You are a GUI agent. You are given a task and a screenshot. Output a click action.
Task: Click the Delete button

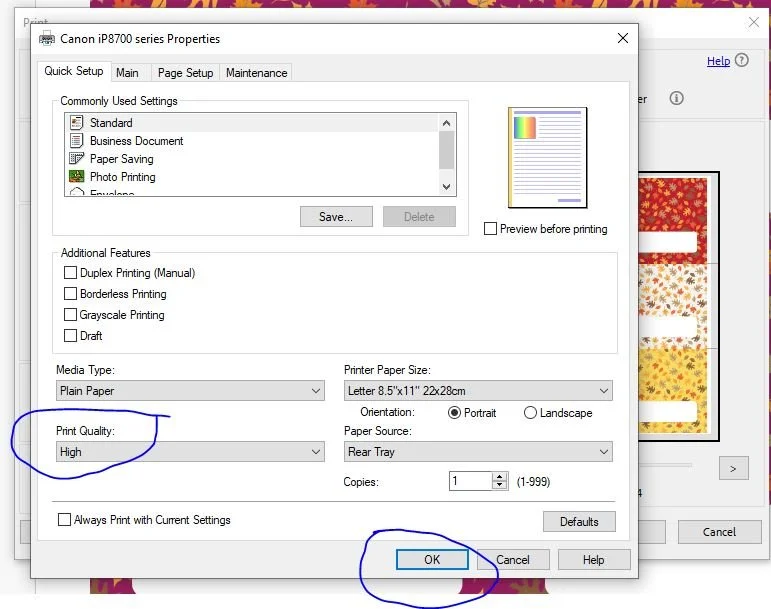(x=419, y=217)
